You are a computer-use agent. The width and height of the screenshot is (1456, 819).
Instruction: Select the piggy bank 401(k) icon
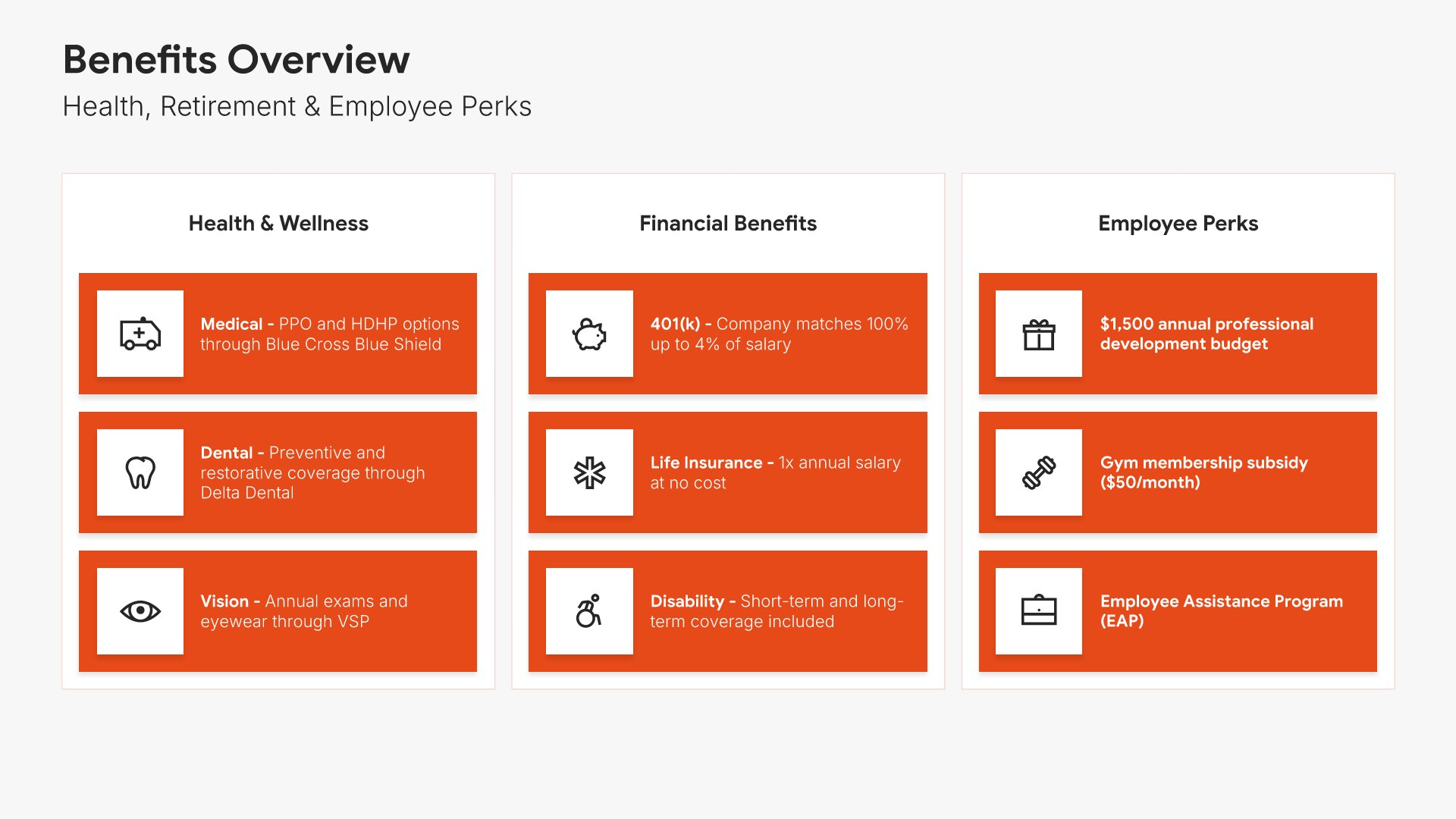point(589,334)
